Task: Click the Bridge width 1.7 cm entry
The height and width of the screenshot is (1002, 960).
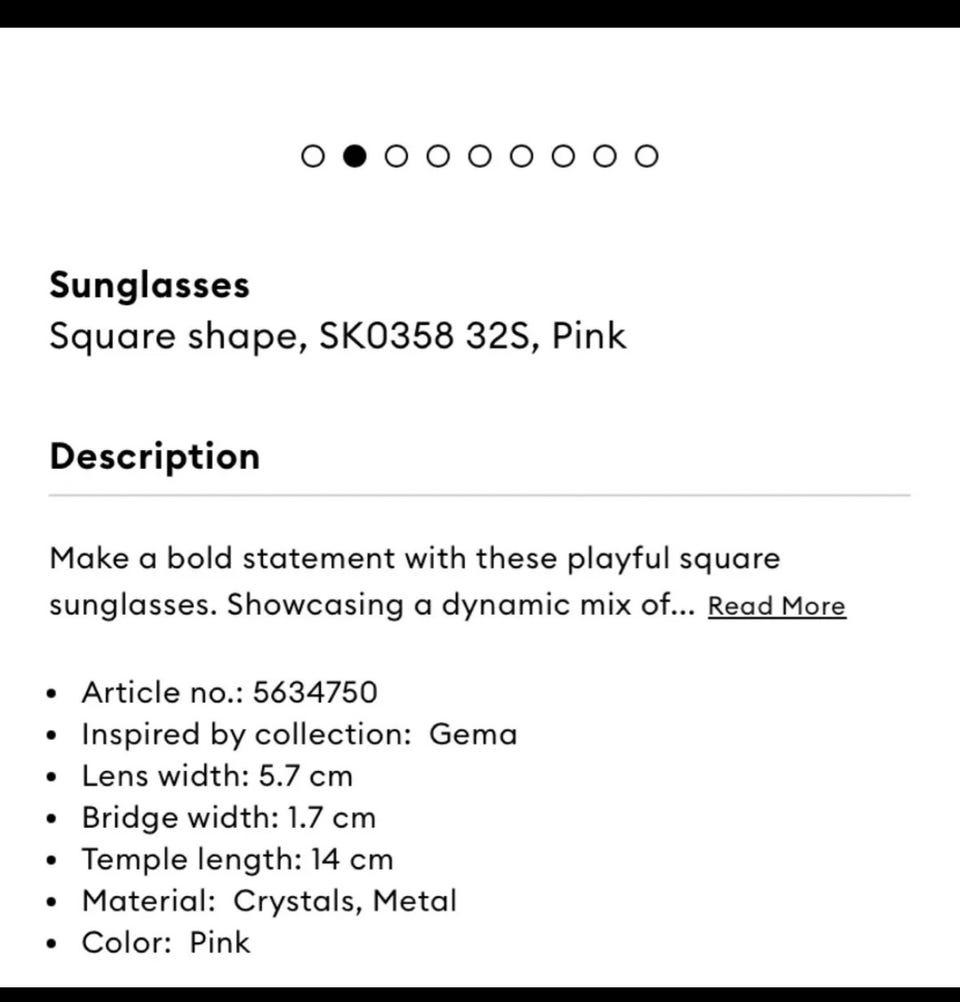Action: (228, 818)
